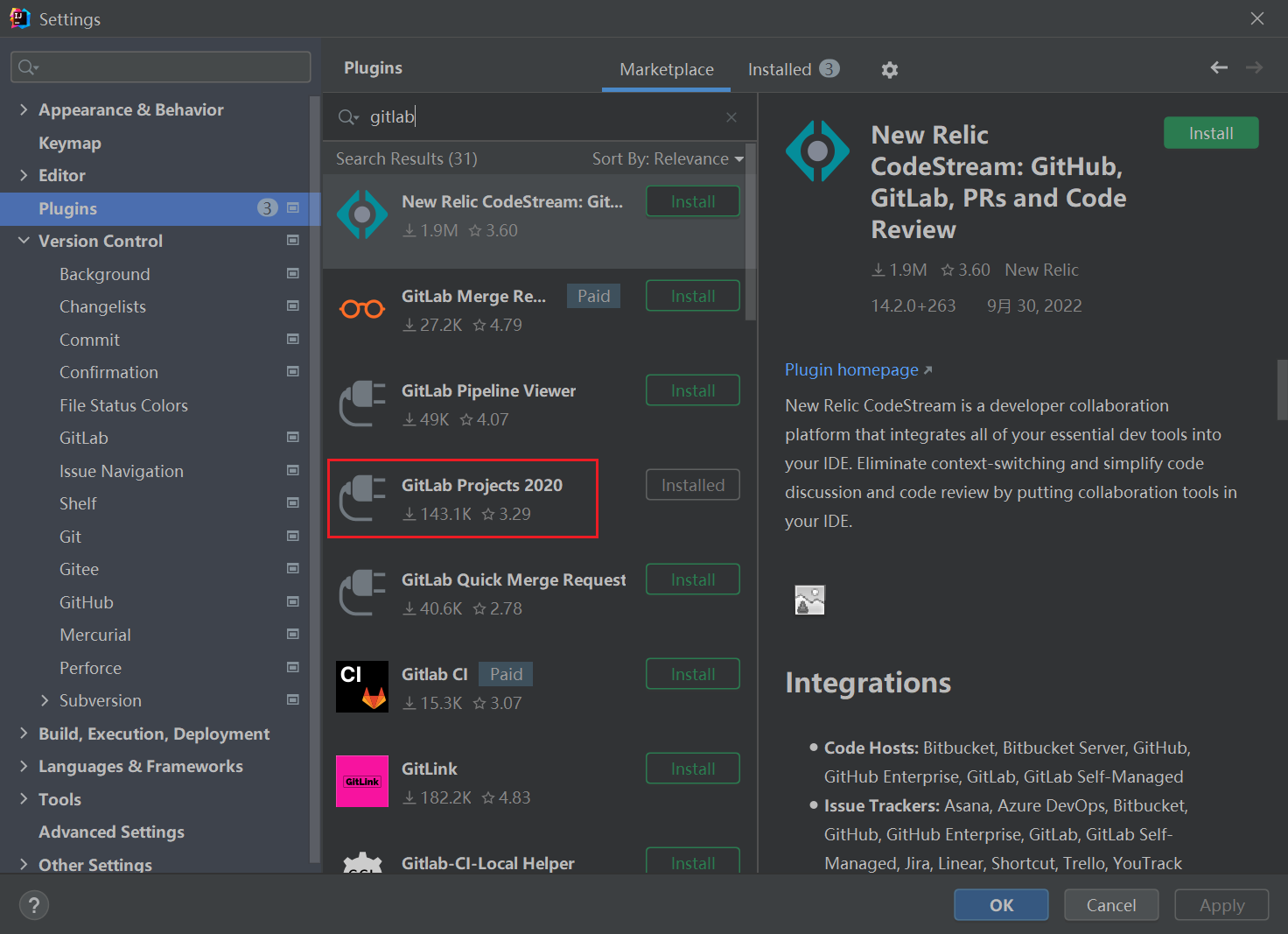1288x934 pixels.
Task: Click the project-level icon beside Version Control
Action: tap(293, 240)
